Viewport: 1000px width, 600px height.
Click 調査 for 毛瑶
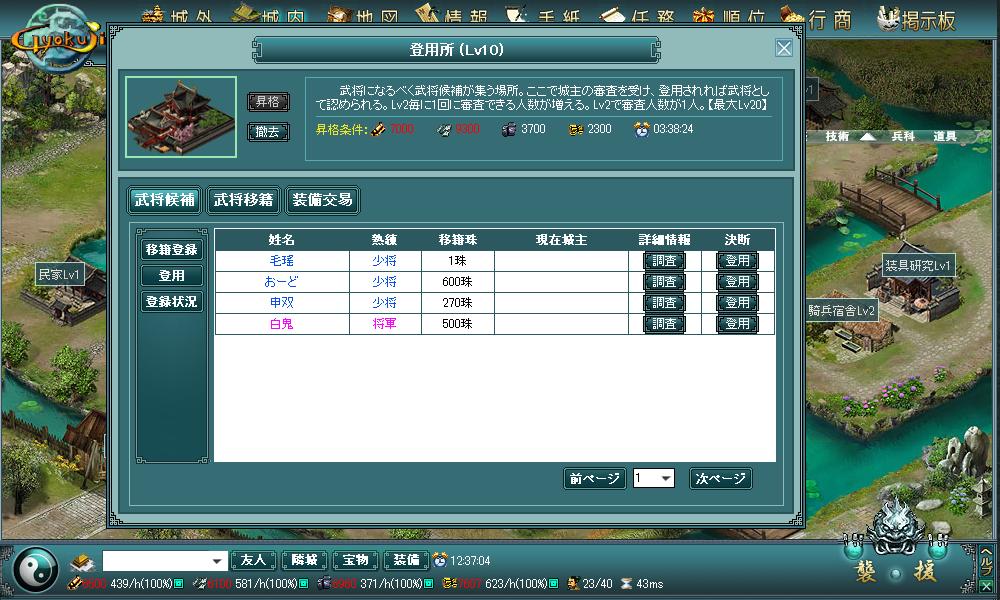[664, 261]
